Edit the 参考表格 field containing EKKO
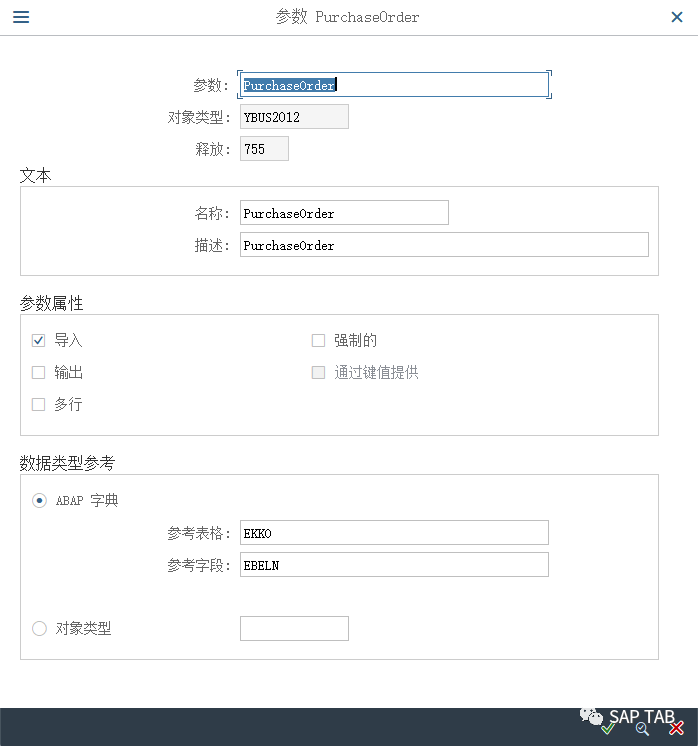This screenshot has width=698, height=746. coord(394,532)
